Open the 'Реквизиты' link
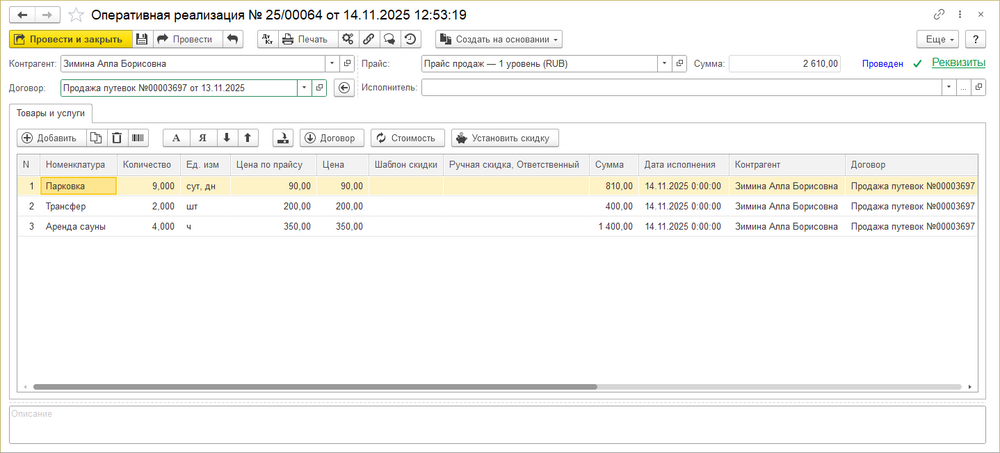The width and height of the screenshot is (1000, 453). pyautogui.click(x=957, y=62)
